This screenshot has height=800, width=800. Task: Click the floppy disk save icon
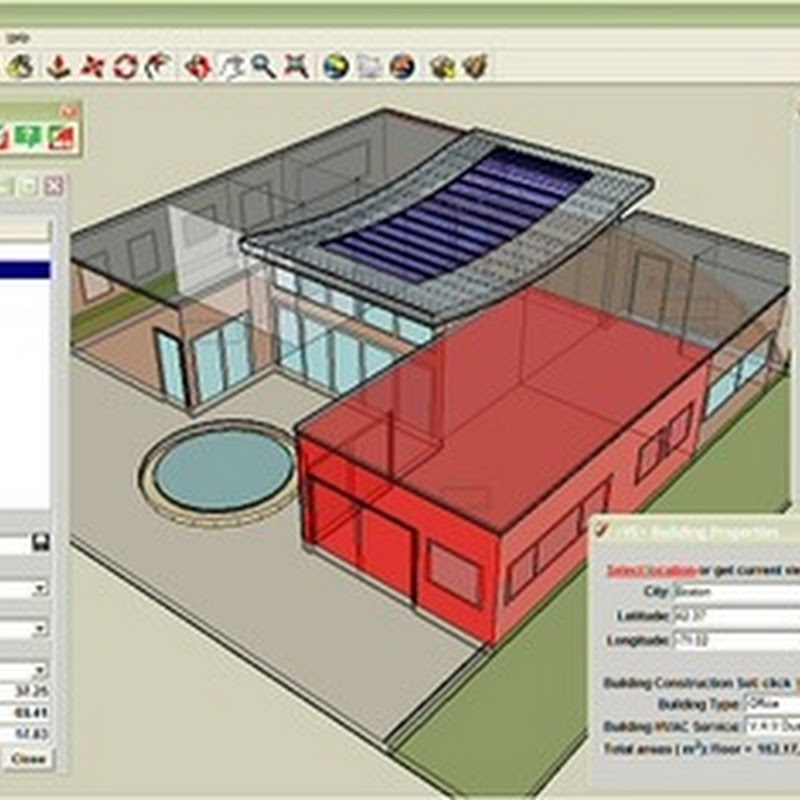pos(41,542)
